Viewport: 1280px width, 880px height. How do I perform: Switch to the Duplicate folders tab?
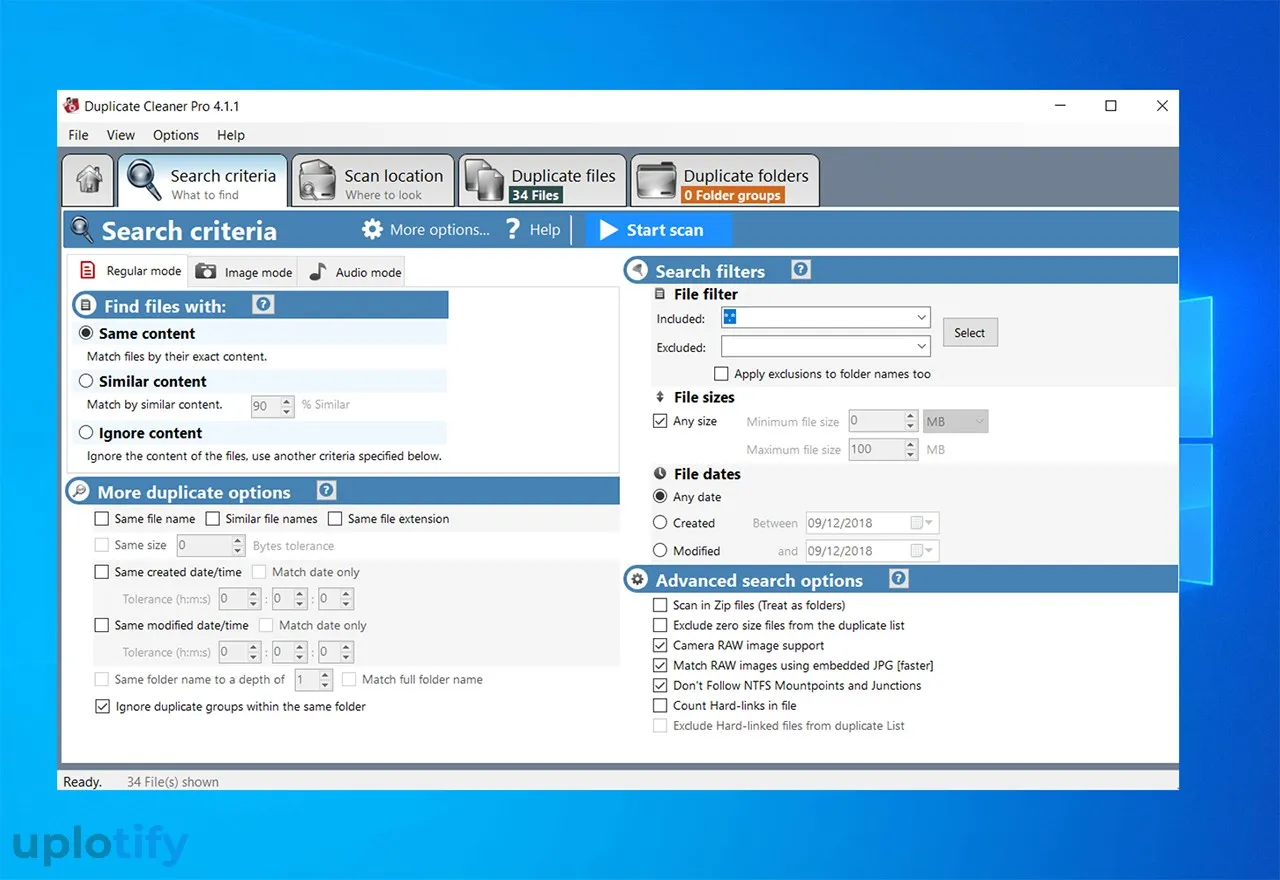(724, 181)
